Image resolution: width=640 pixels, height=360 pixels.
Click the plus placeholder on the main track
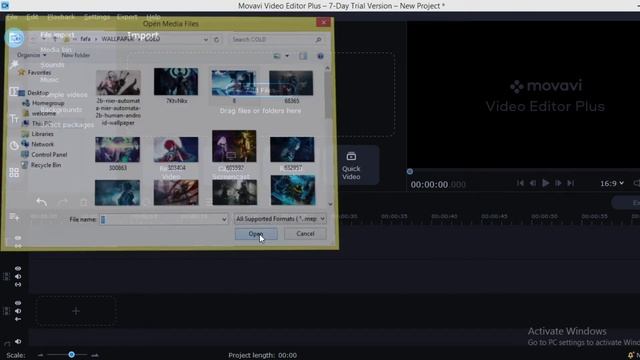(x=76, y=311)
